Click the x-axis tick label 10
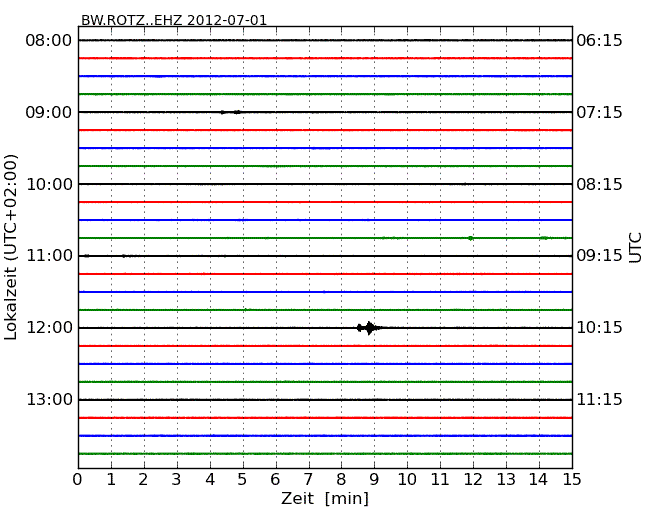The height and width of the screenshot is (520, 650). tap(407, 479)
